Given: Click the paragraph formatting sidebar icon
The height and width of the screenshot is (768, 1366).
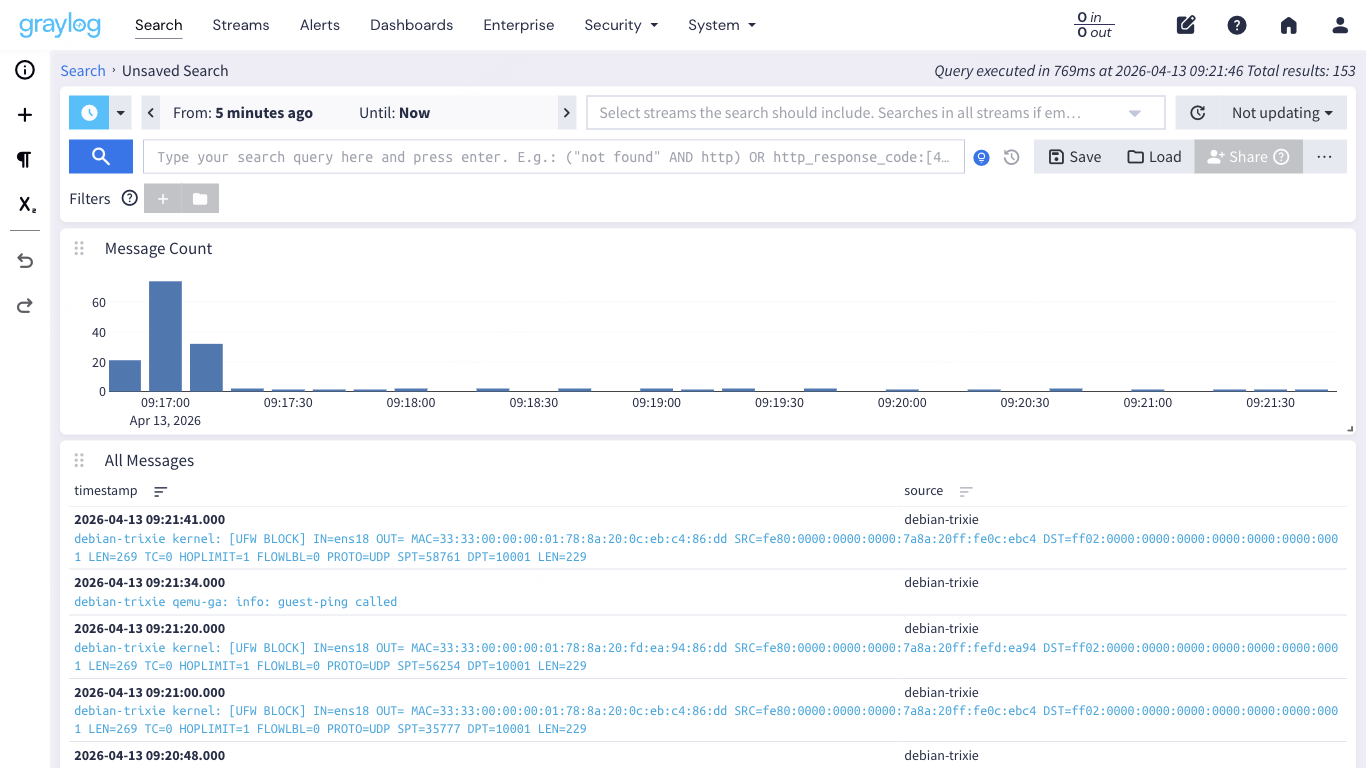Looking at the screenshot, I should tap(24, 159).
